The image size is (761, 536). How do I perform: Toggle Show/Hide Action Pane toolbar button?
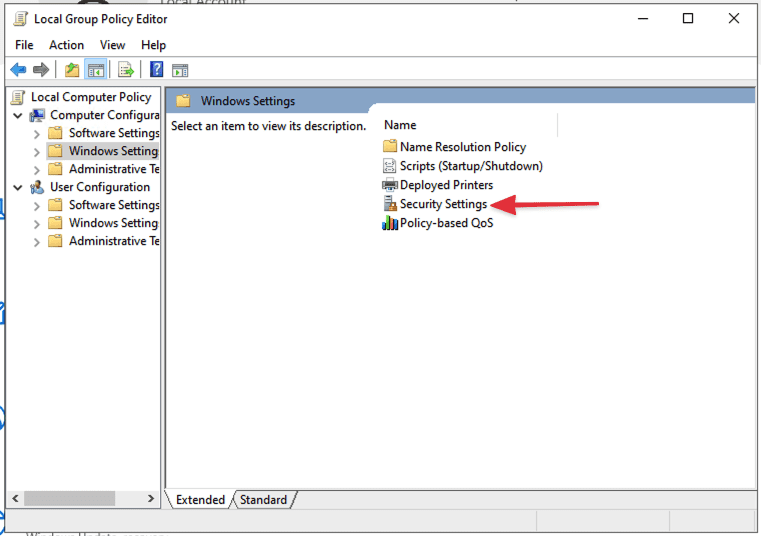click(180, 70)
